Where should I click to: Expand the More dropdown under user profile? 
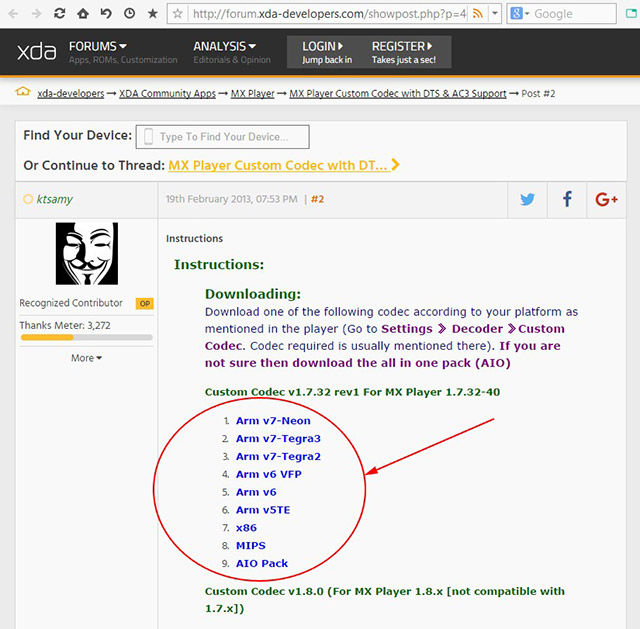point(86,358)
